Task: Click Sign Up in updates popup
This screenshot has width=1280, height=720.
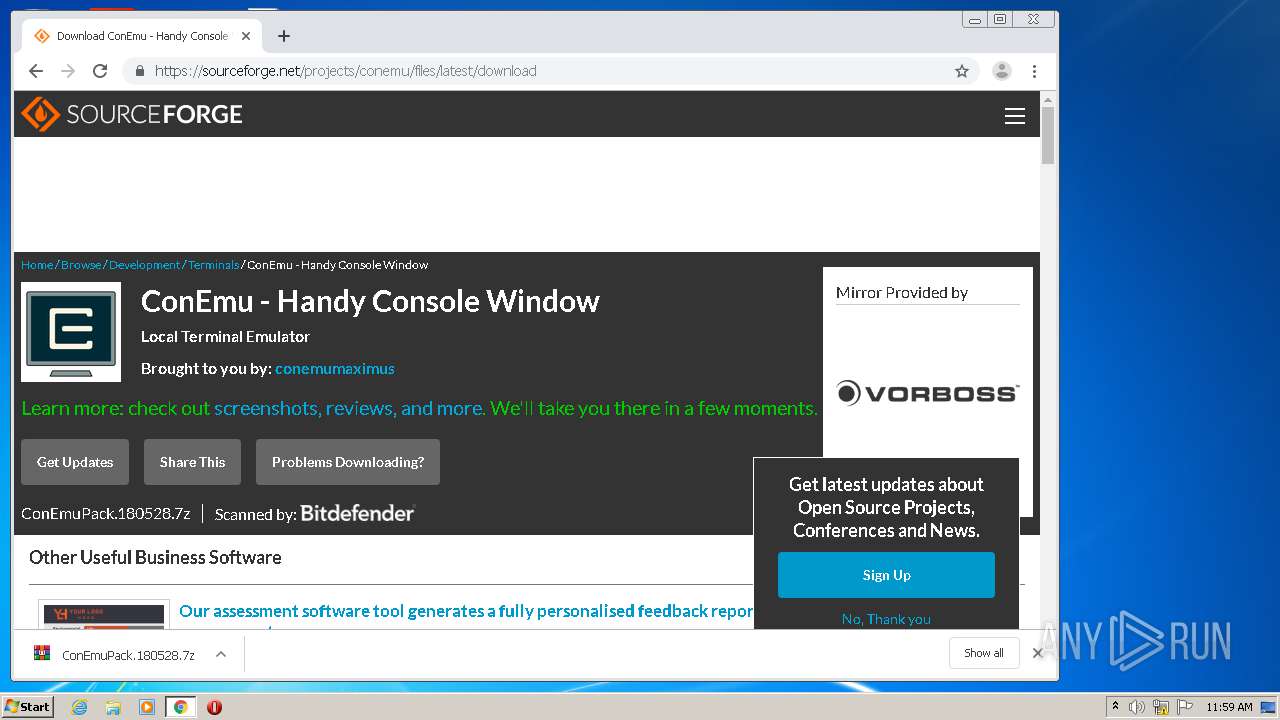Action: (x=886, y=575)
